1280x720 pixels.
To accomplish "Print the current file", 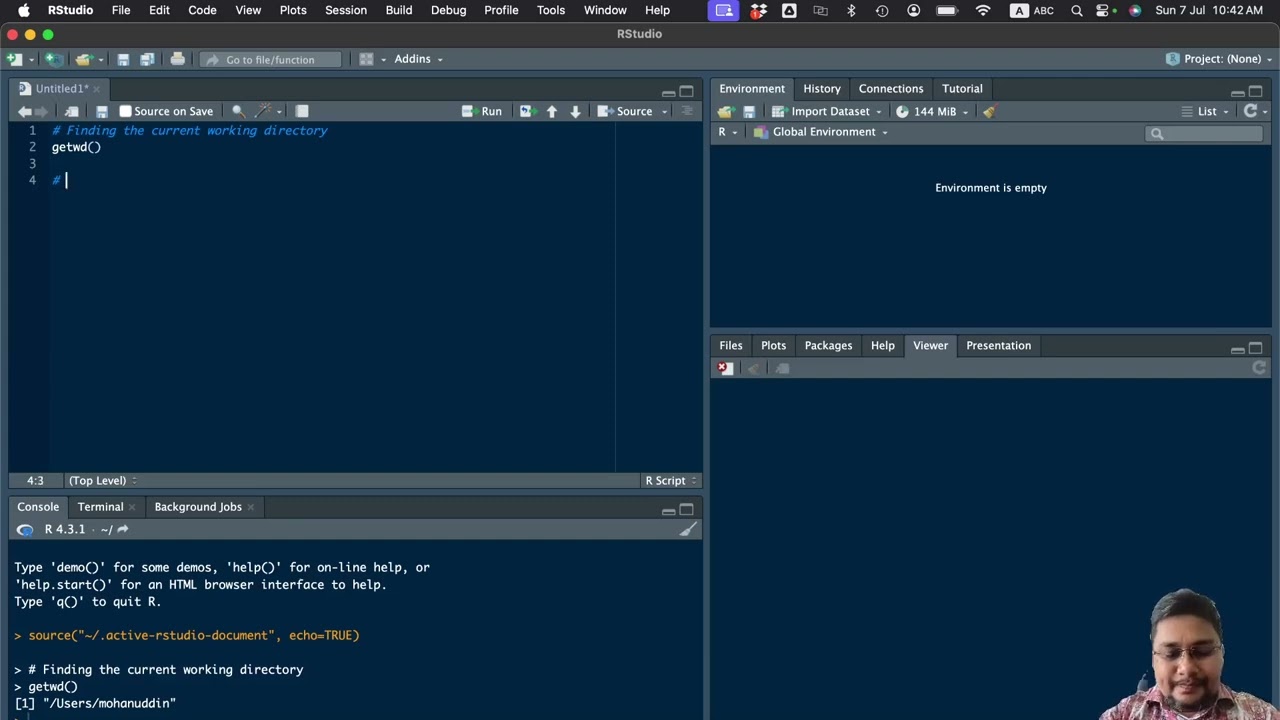I will pos(177,59).
